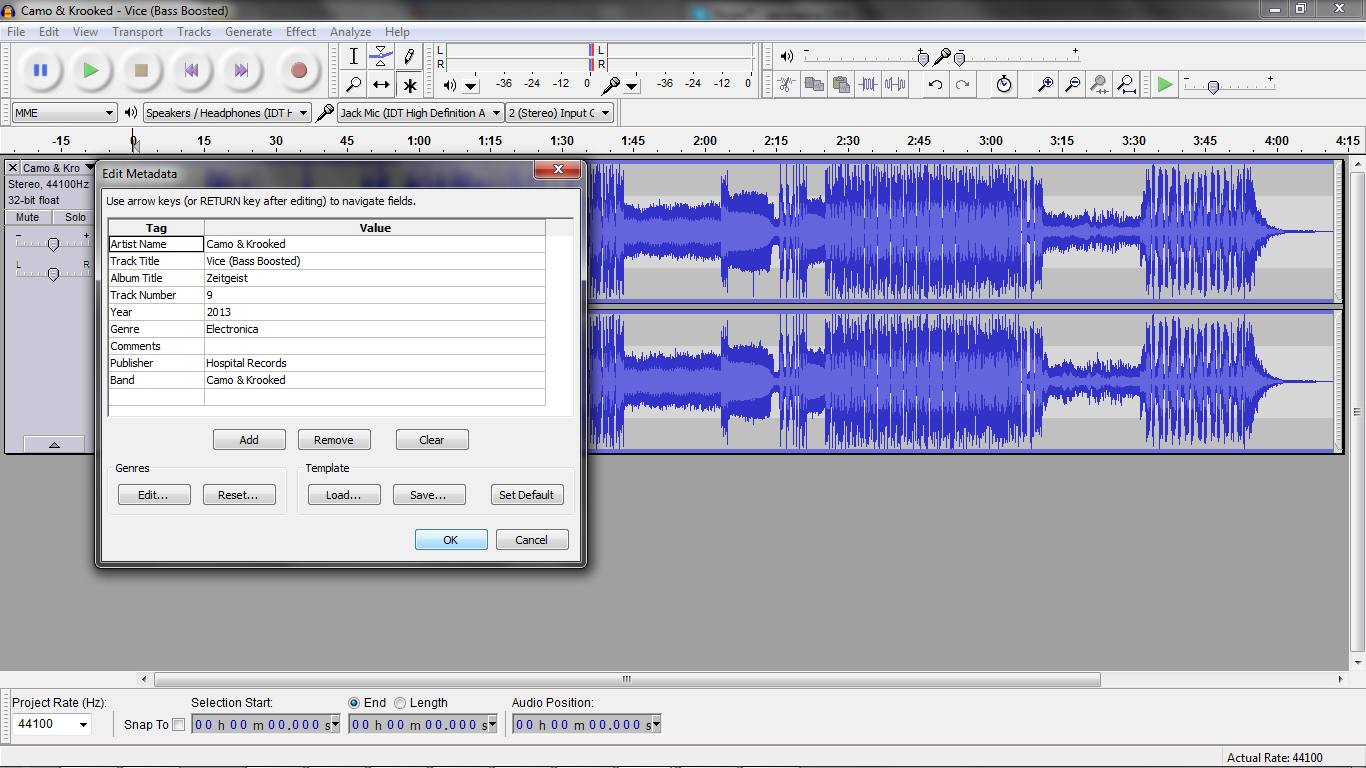This screenshot has width=1366, height=768.
Task: Click the Zoom In icon
Action: coord(1045,85)
